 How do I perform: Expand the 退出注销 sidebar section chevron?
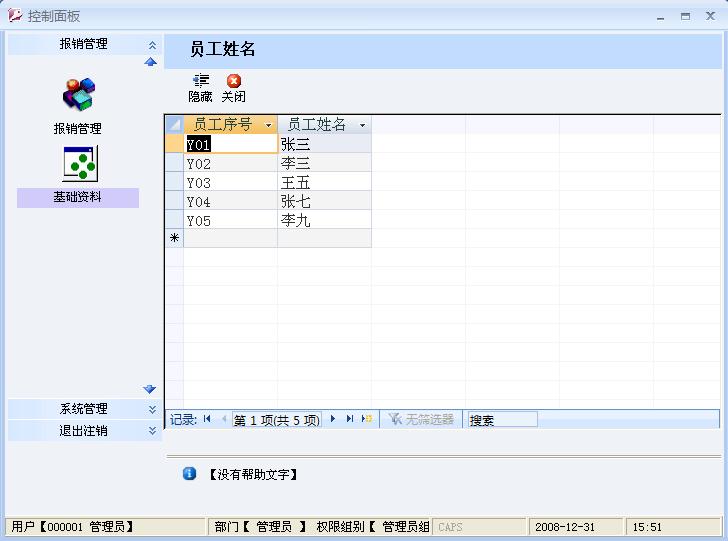(152, 431)
